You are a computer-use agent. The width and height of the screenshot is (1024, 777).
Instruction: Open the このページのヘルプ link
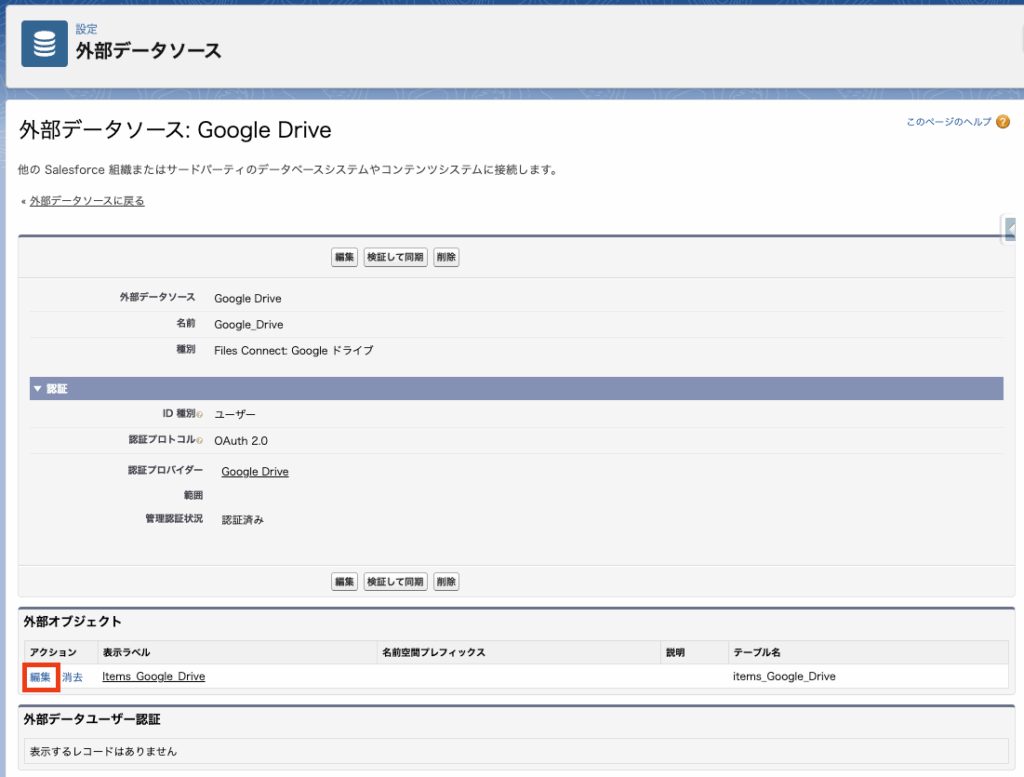(x=948, y=122)
